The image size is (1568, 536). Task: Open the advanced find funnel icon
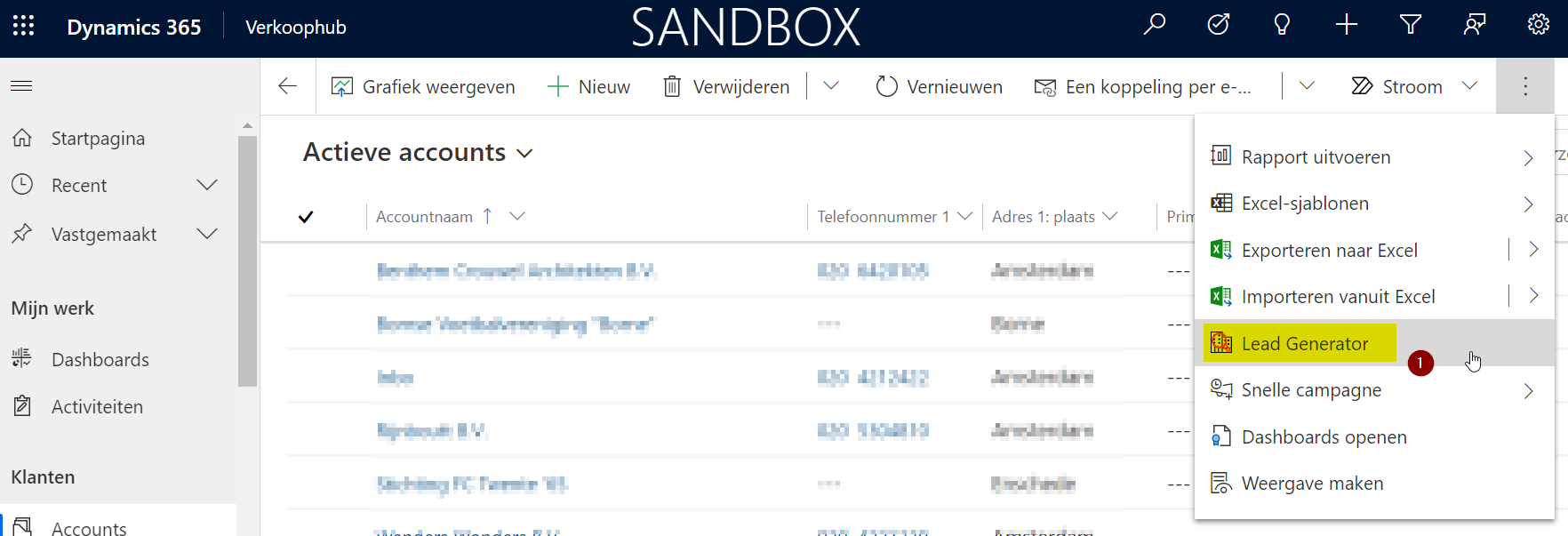tap(1410, 25)
